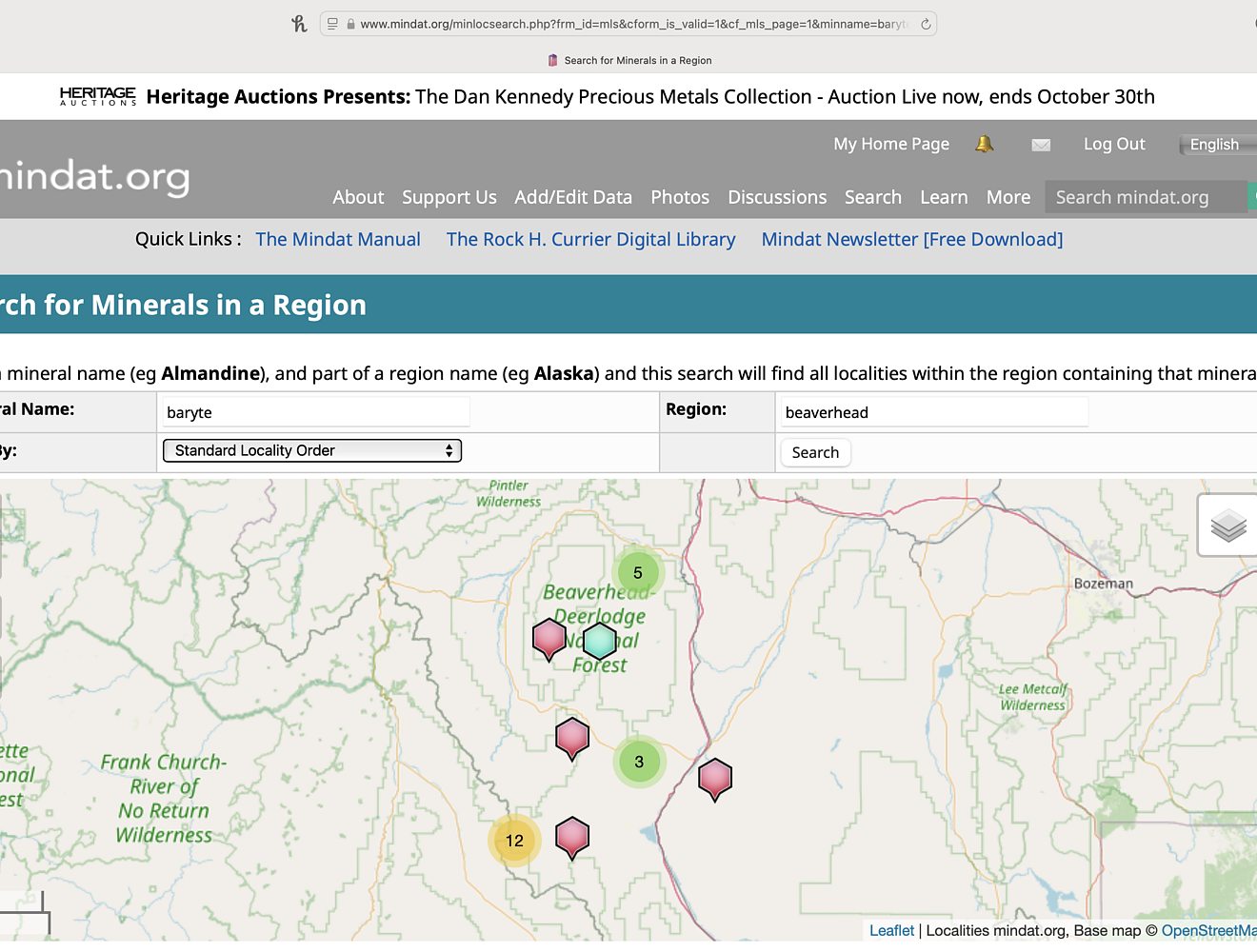Open the map layers selector icon
This screenshot has height=952, width=1257.
pyautogui.click(x=1227, y=525)
